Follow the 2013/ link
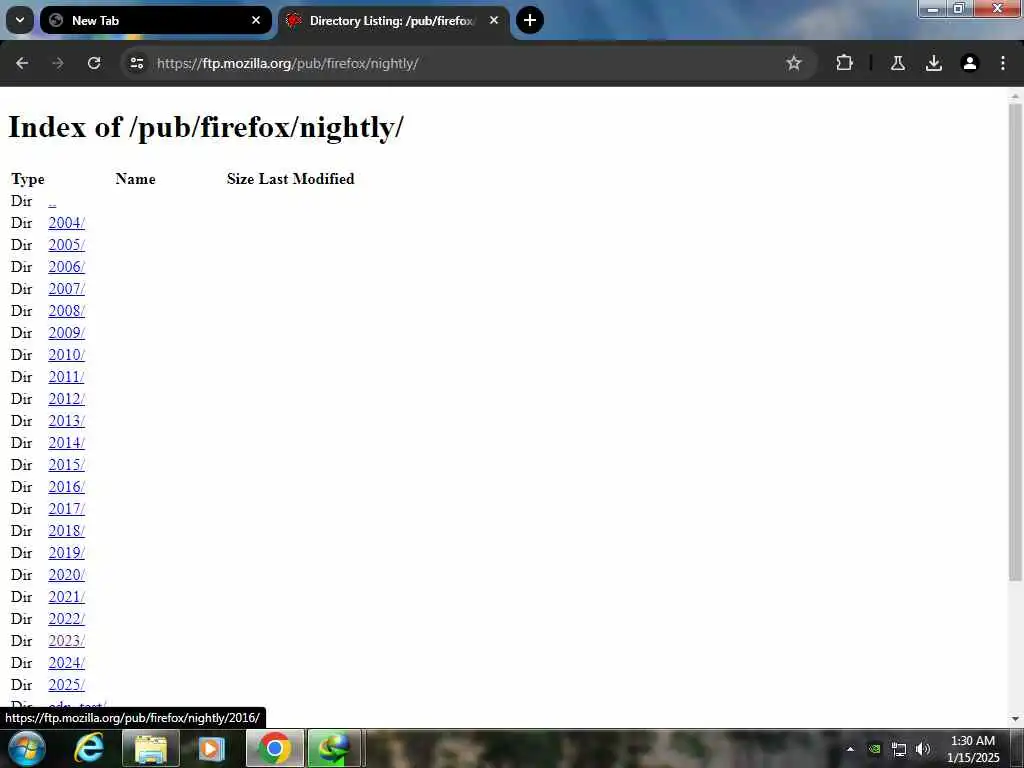The image size is (1024, 768). pyautogui.click(x=67, y=421)
